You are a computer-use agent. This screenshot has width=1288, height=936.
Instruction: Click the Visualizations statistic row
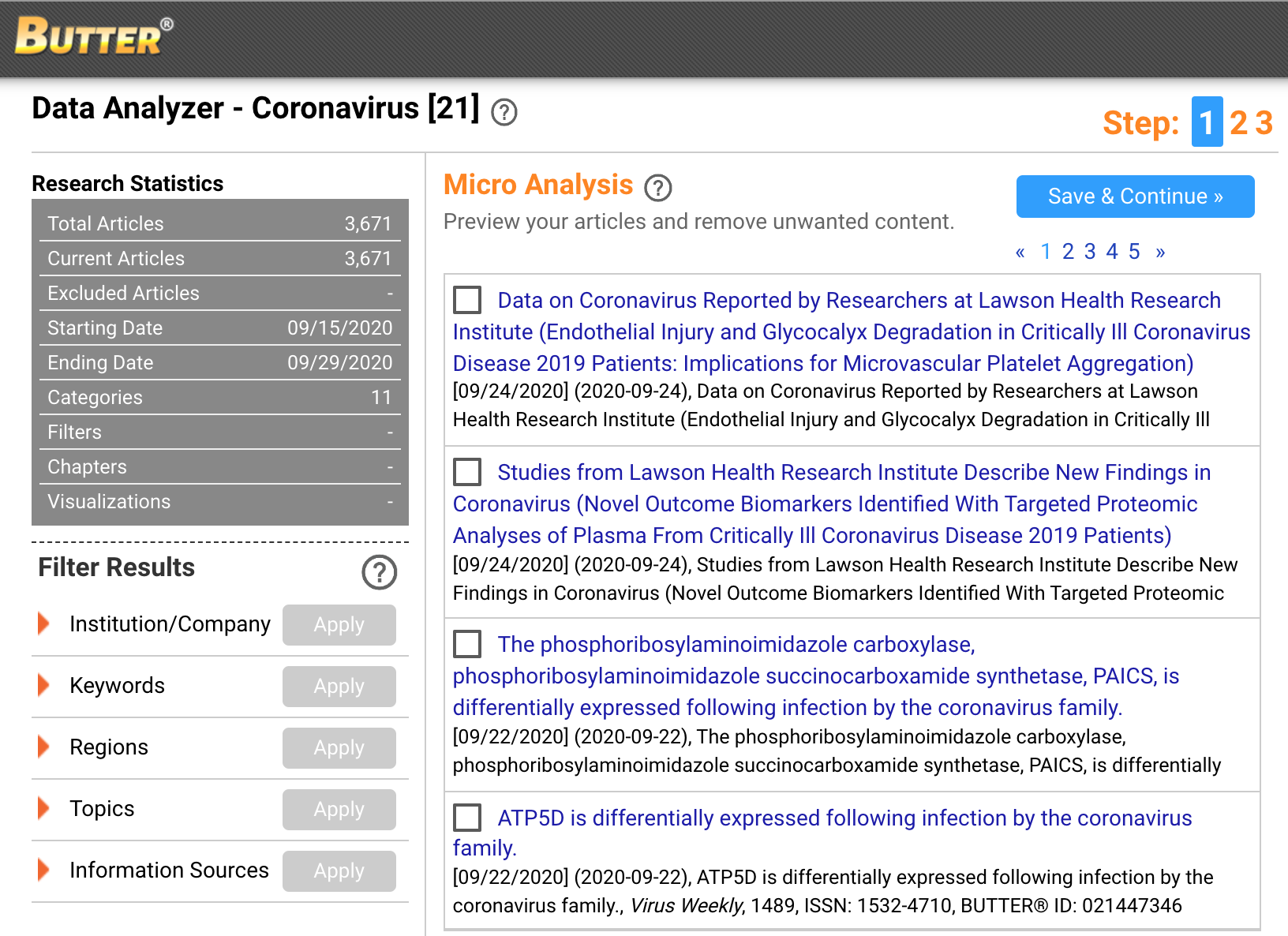(220, 501)
